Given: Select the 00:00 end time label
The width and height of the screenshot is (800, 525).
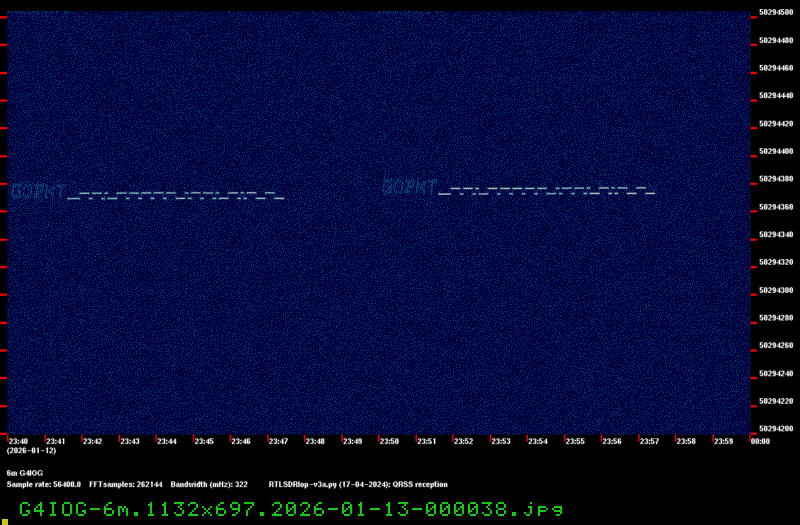Looking at the screenshot, I should coord(760,441).
